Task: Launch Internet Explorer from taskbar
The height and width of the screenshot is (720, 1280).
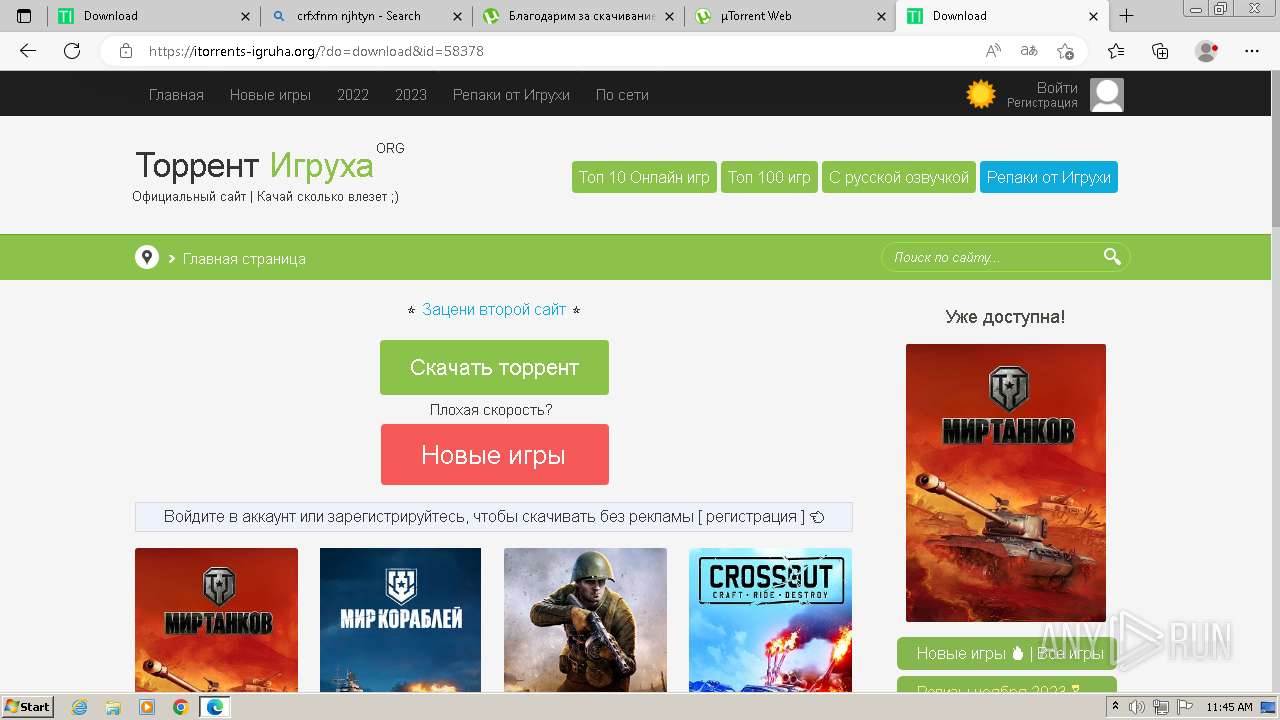Action: coord(80,707)
